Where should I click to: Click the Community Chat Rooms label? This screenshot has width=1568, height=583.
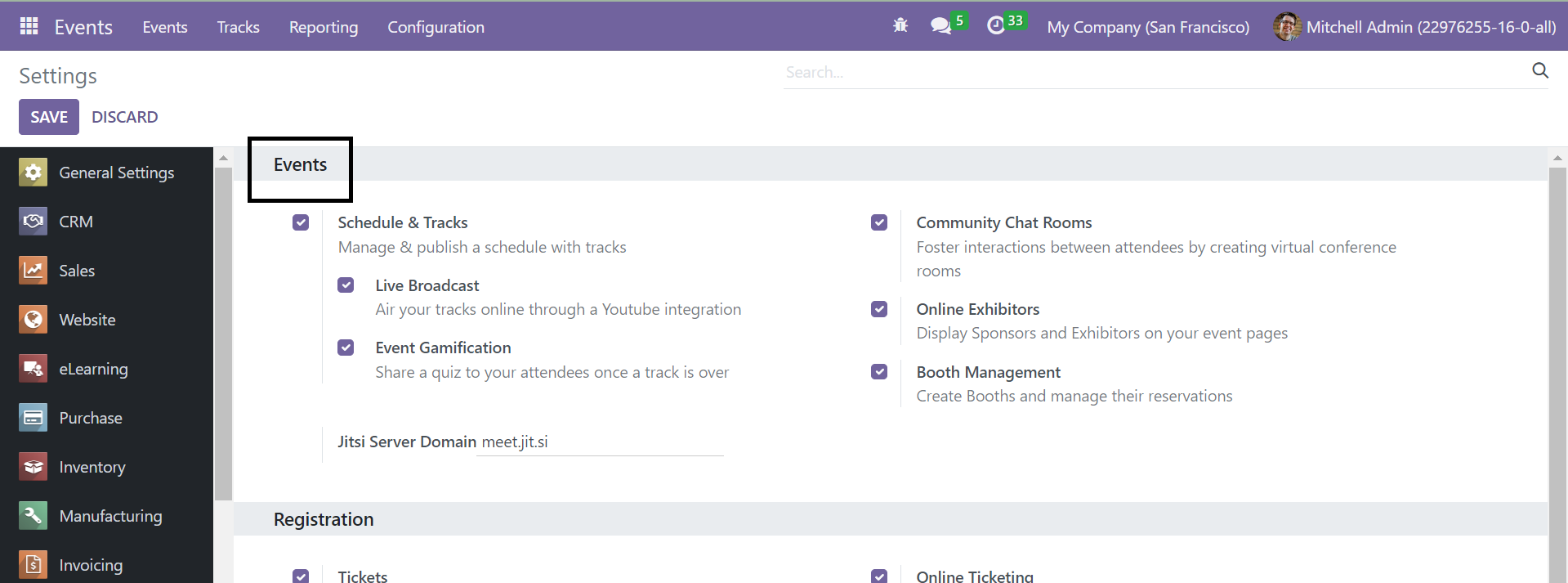click(x=1004, y=222)
